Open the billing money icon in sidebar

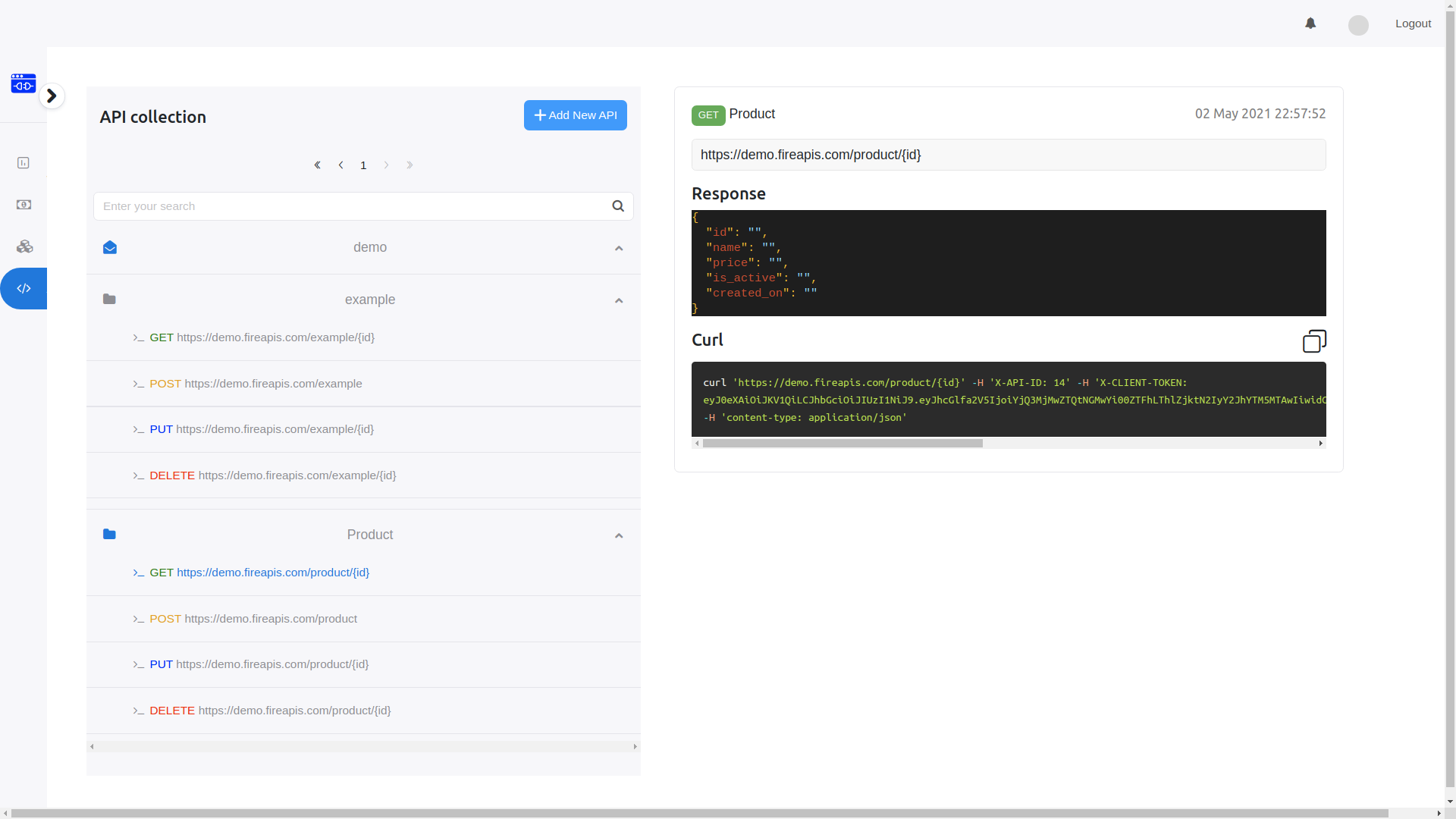click(24, 205)
